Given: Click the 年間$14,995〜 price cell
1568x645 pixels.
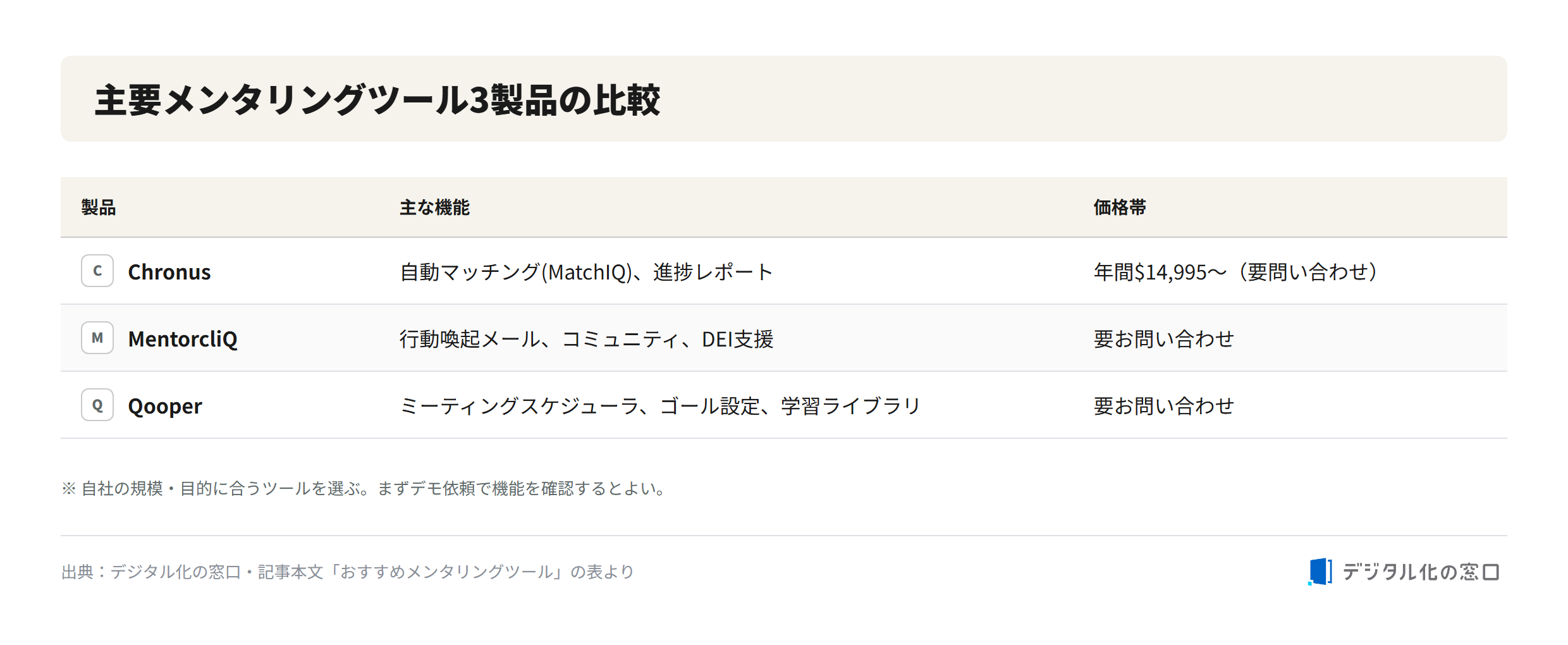Looking at the screenshot, I should [1235, 272].
